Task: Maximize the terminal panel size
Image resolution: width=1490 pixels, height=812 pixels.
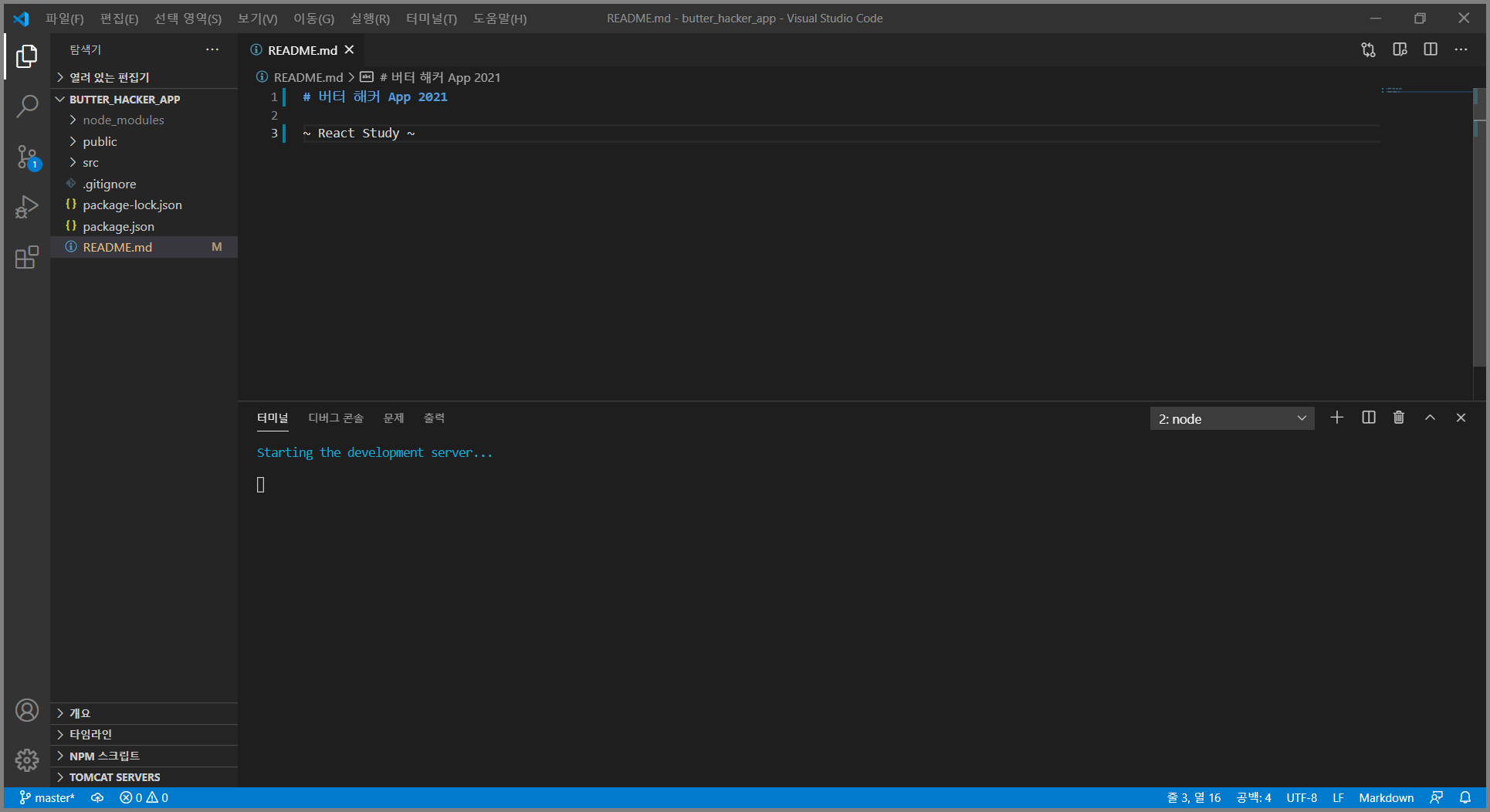Action: (1430, 418)
